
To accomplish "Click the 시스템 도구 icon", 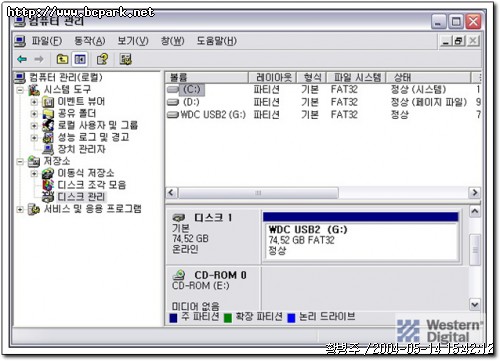I will pyautogui.click(x=34, y=90).
